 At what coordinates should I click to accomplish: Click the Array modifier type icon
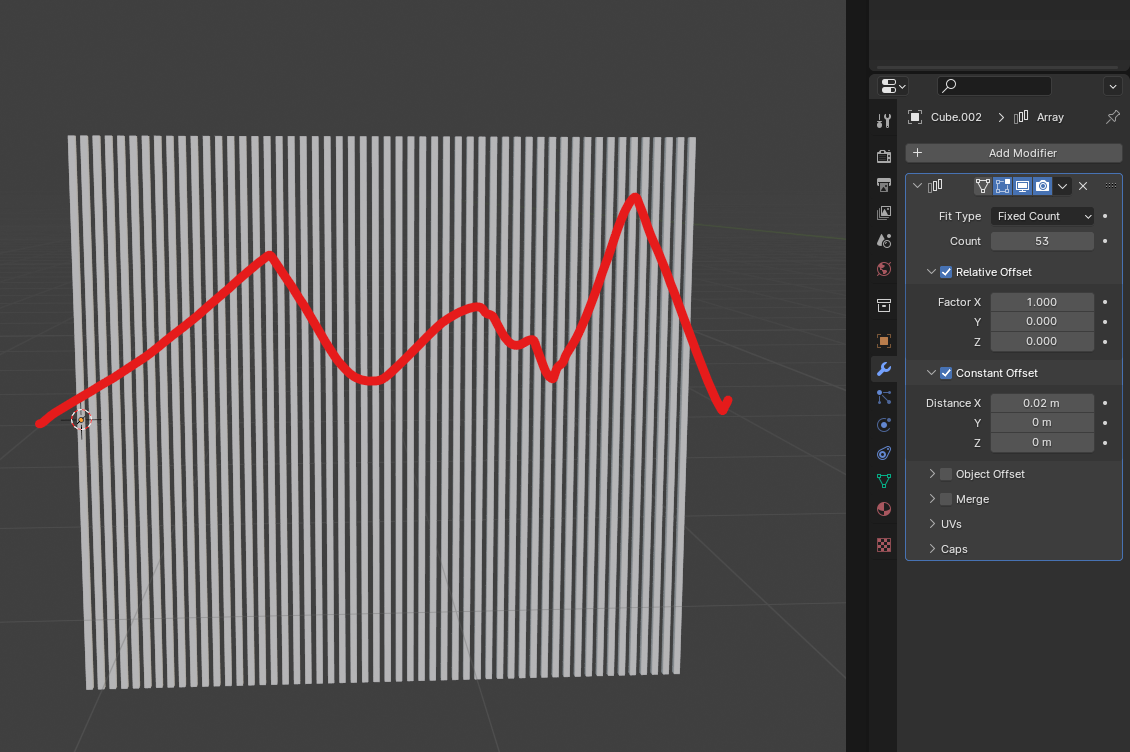[935, 186]
